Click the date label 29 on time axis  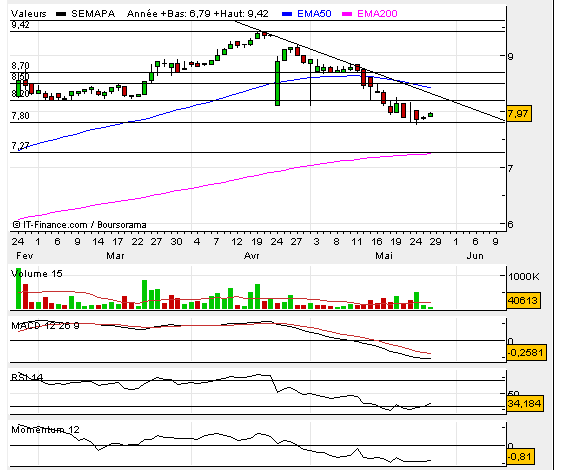435,242
